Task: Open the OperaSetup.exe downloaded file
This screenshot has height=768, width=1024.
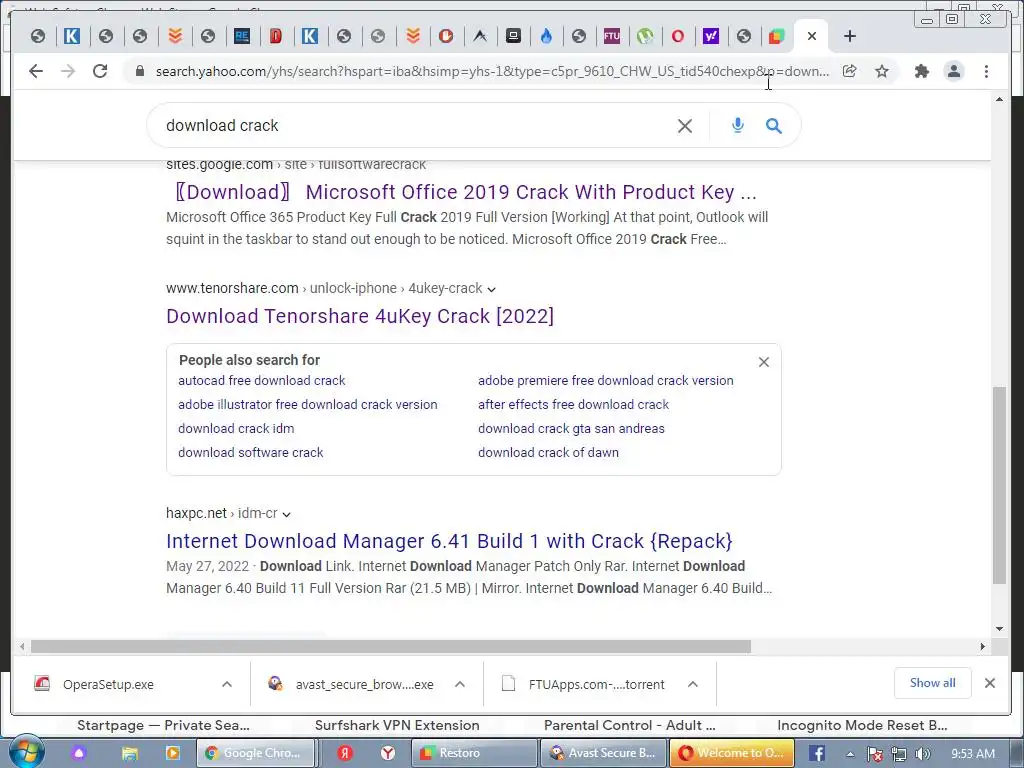Action: [108, 684]
